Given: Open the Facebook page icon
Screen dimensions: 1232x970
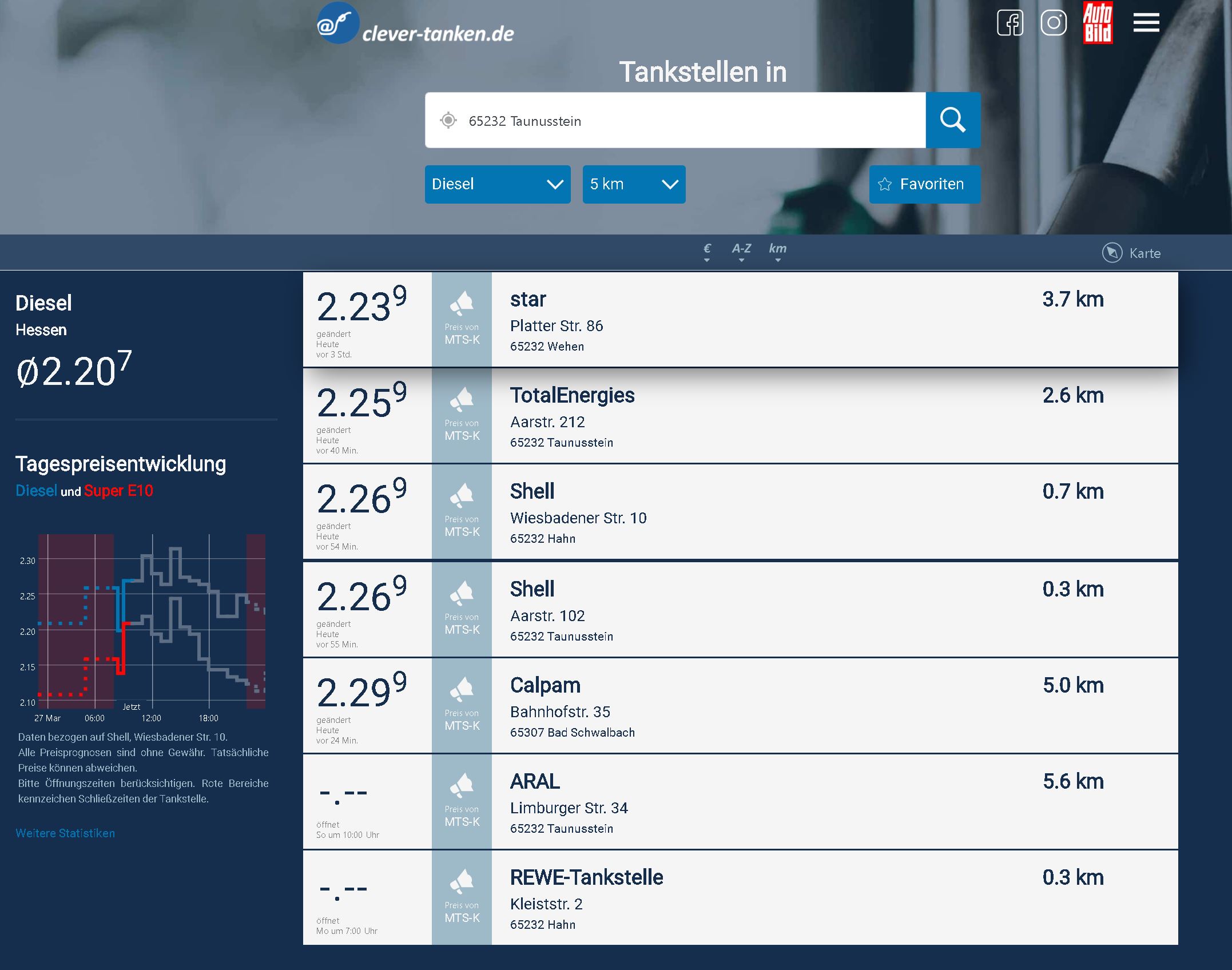Looking at the screenshot, I should click(1010, 23).
